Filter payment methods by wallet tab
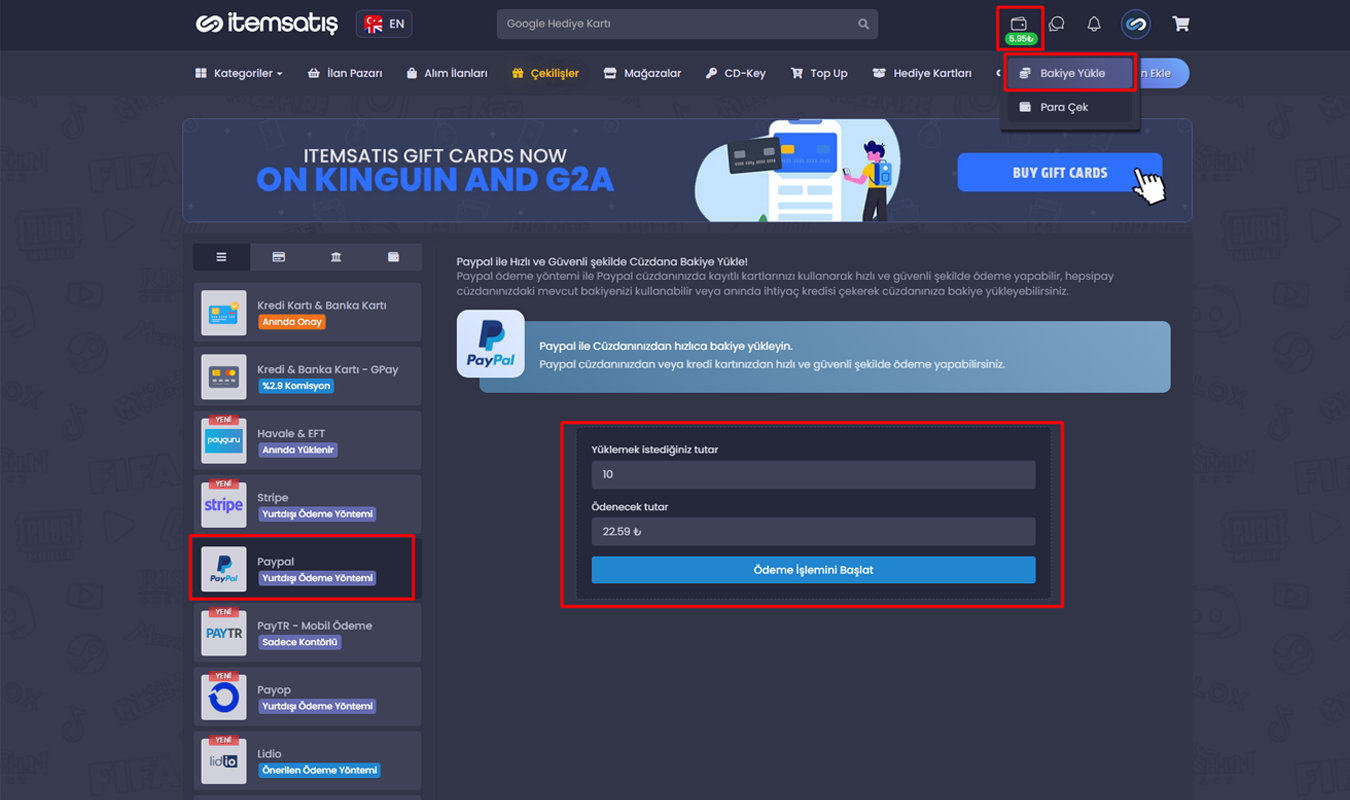The image size is (1350, 800). click(393, 257)
